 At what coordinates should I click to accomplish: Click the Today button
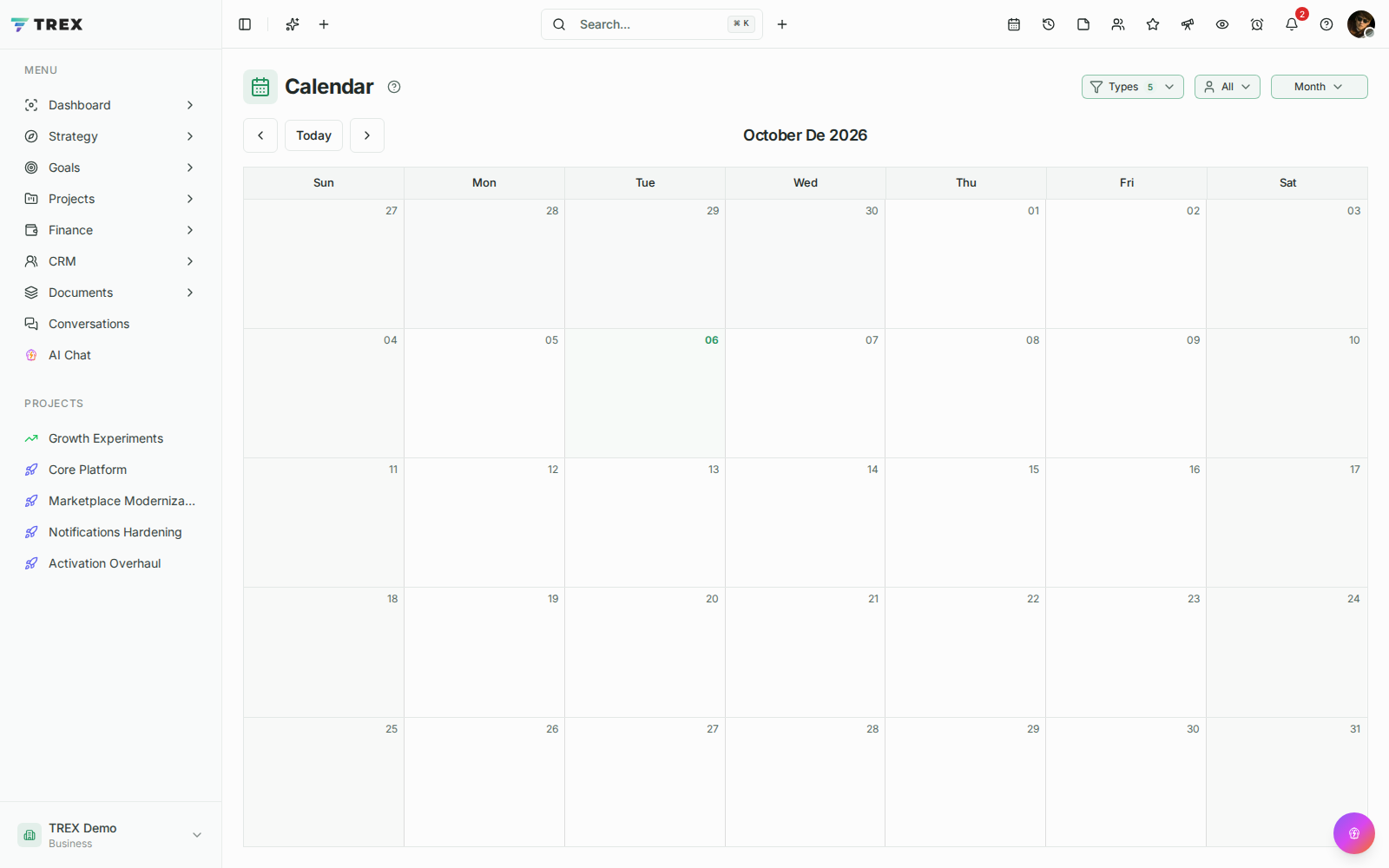[313, 135]
